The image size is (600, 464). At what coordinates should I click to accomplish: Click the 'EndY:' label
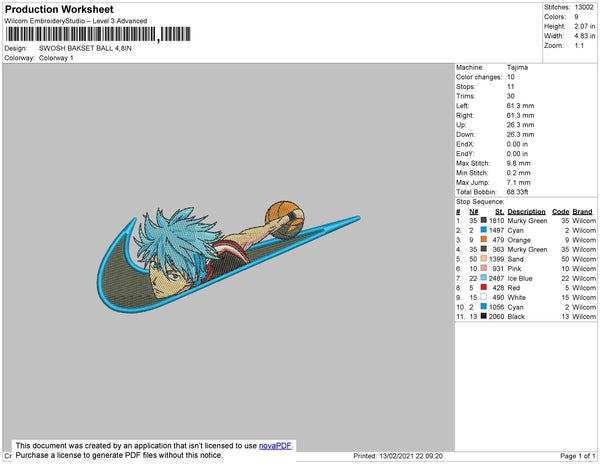tap(465, 153)
